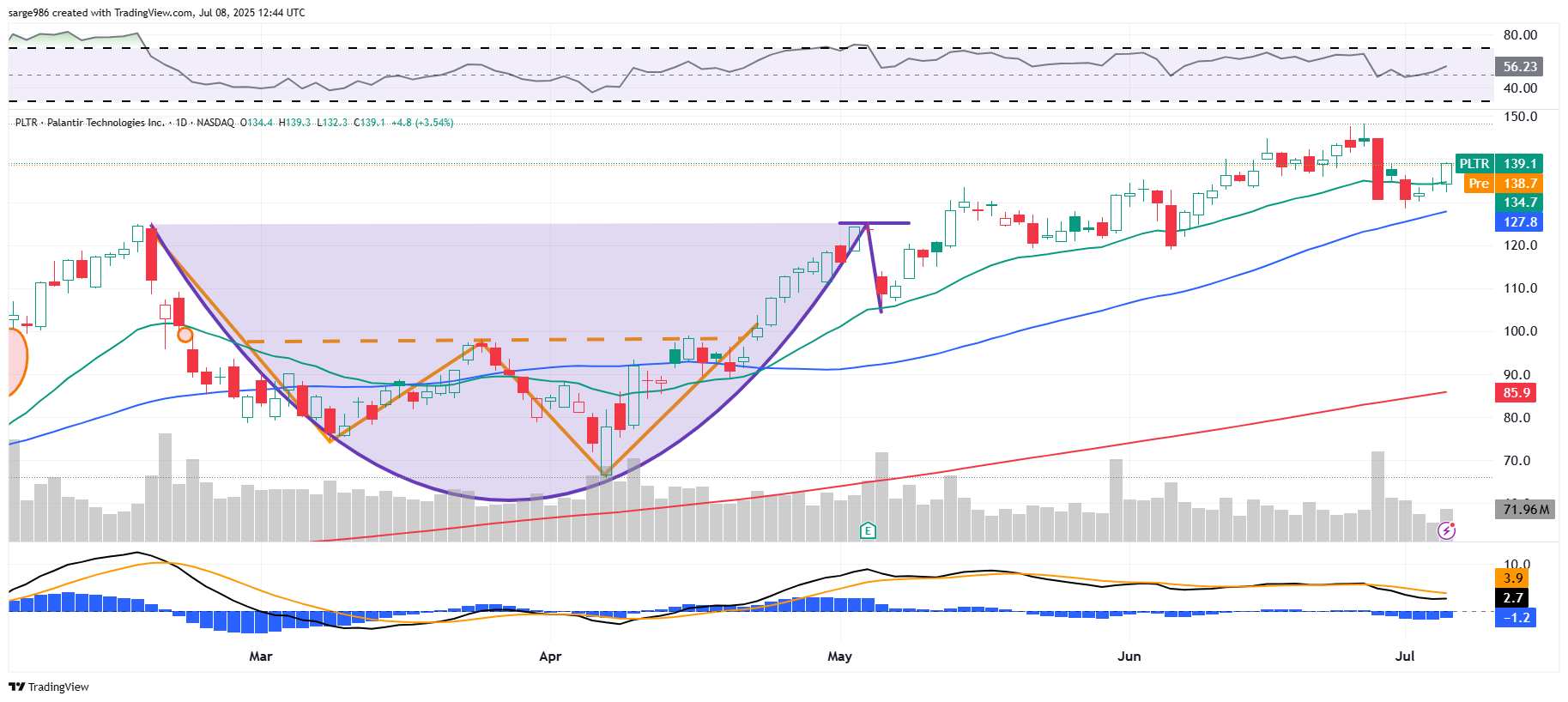
Task: Select the small orange circle annotation
Action: [185, 335]
